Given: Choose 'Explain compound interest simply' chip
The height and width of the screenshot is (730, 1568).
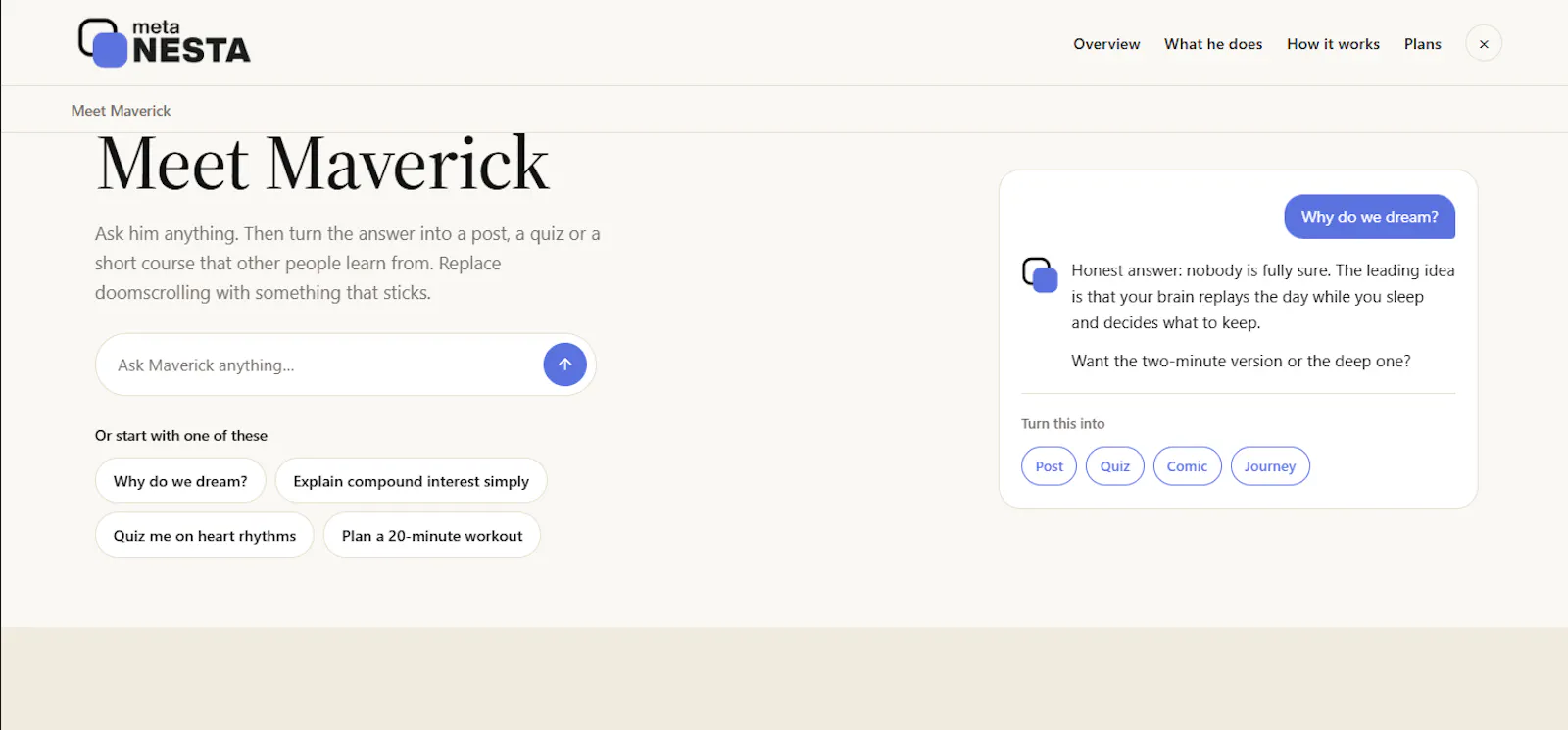Looking at the screenshot, I should tap(411, 481).
